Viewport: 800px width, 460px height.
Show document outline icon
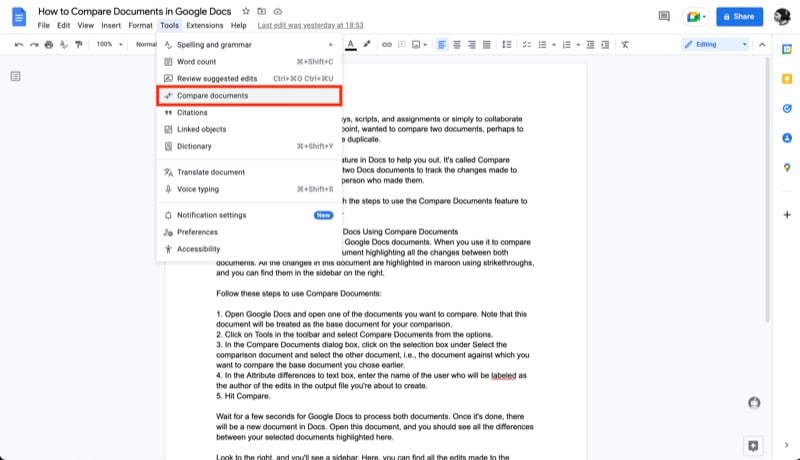(16, 76)
